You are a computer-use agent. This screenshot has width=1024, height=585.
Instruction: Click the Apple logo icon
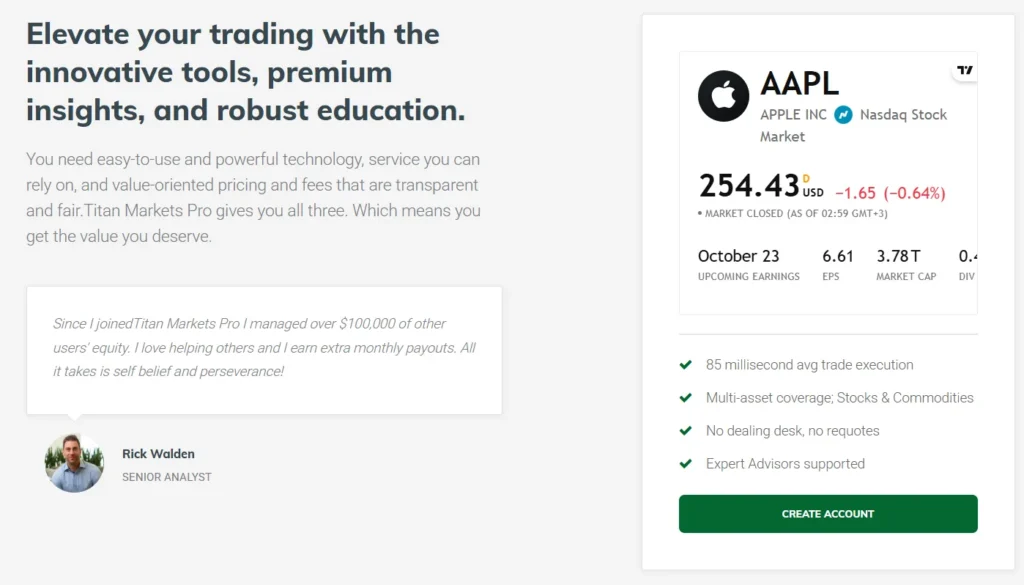[723, 96]
